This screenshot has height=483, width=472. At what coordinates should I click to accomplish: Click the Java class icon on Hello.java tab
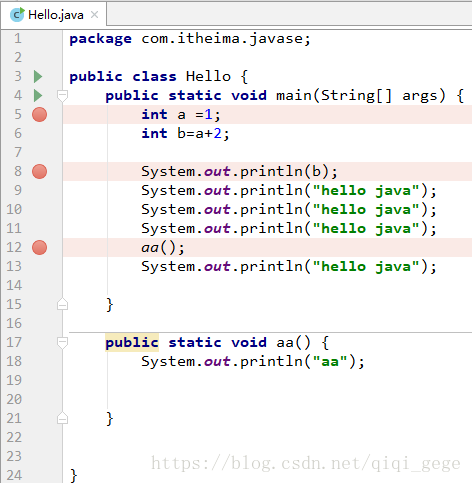17,15
